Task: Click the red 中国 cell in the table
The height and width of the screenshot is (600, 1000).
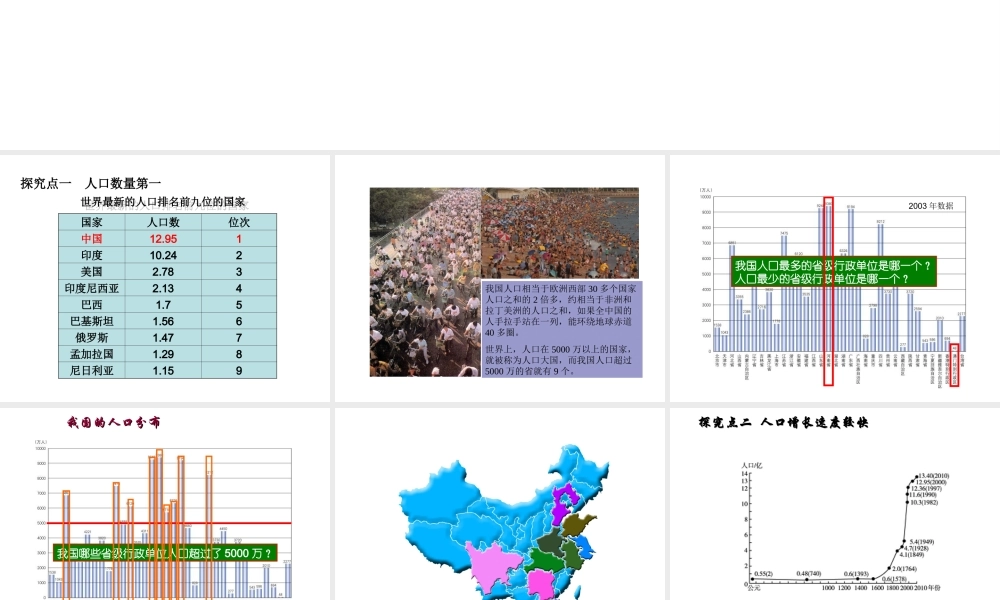Action: click(x=92, y=238)
